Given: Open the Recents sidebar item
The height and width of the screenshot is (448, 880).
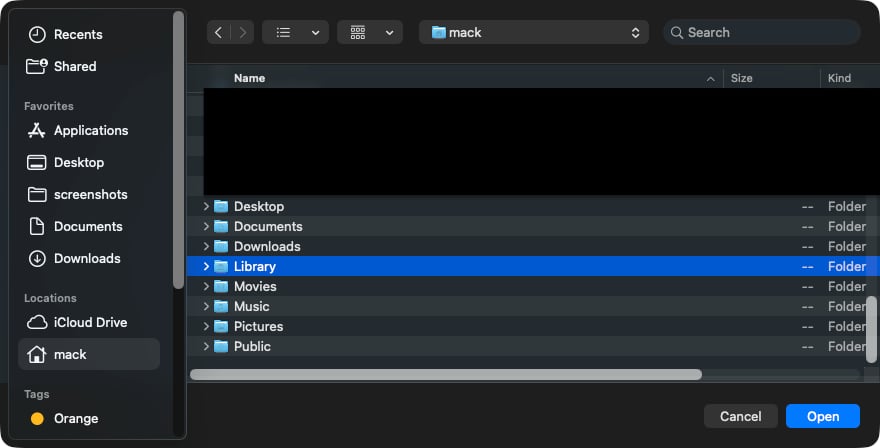Looking at the screenshot, I should coord(77,34).
